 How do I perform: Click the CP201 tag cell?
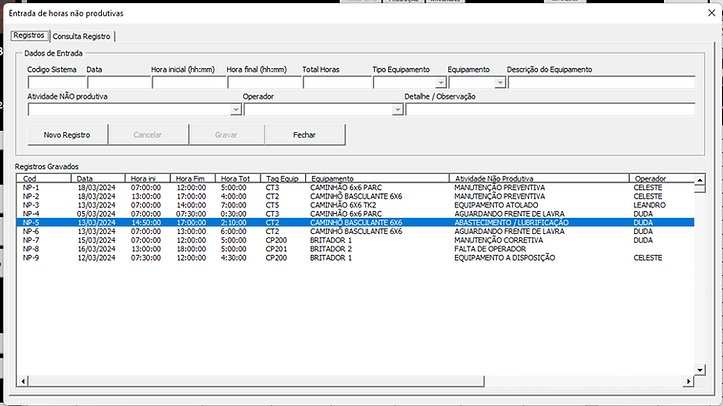(x=276, y=249)
